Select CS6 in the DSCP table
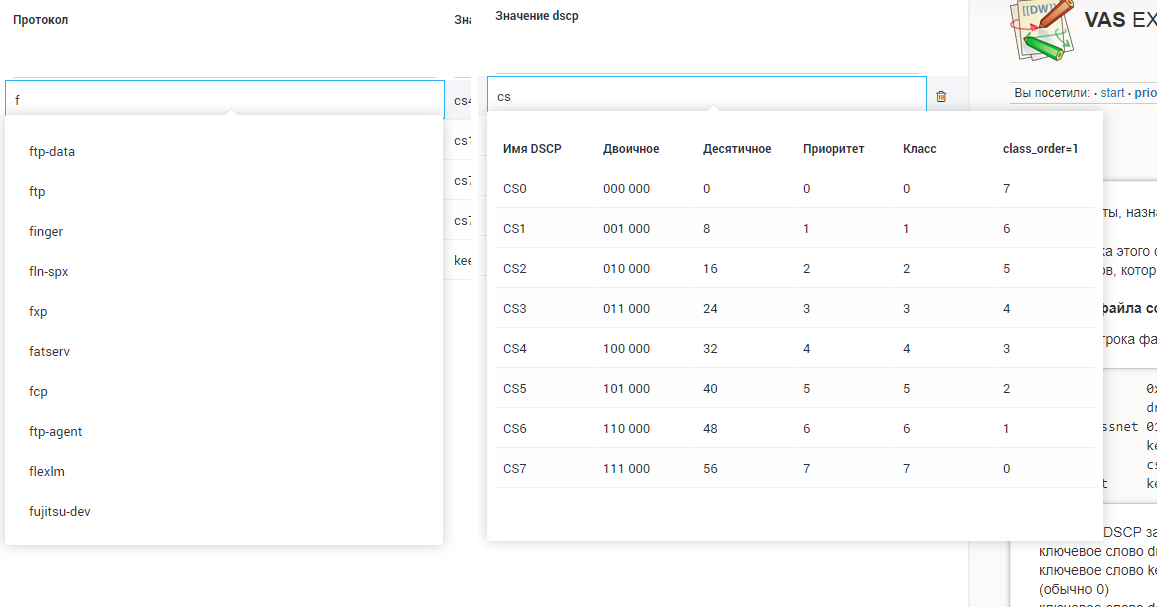The image size is (1157, 607). 795,429
